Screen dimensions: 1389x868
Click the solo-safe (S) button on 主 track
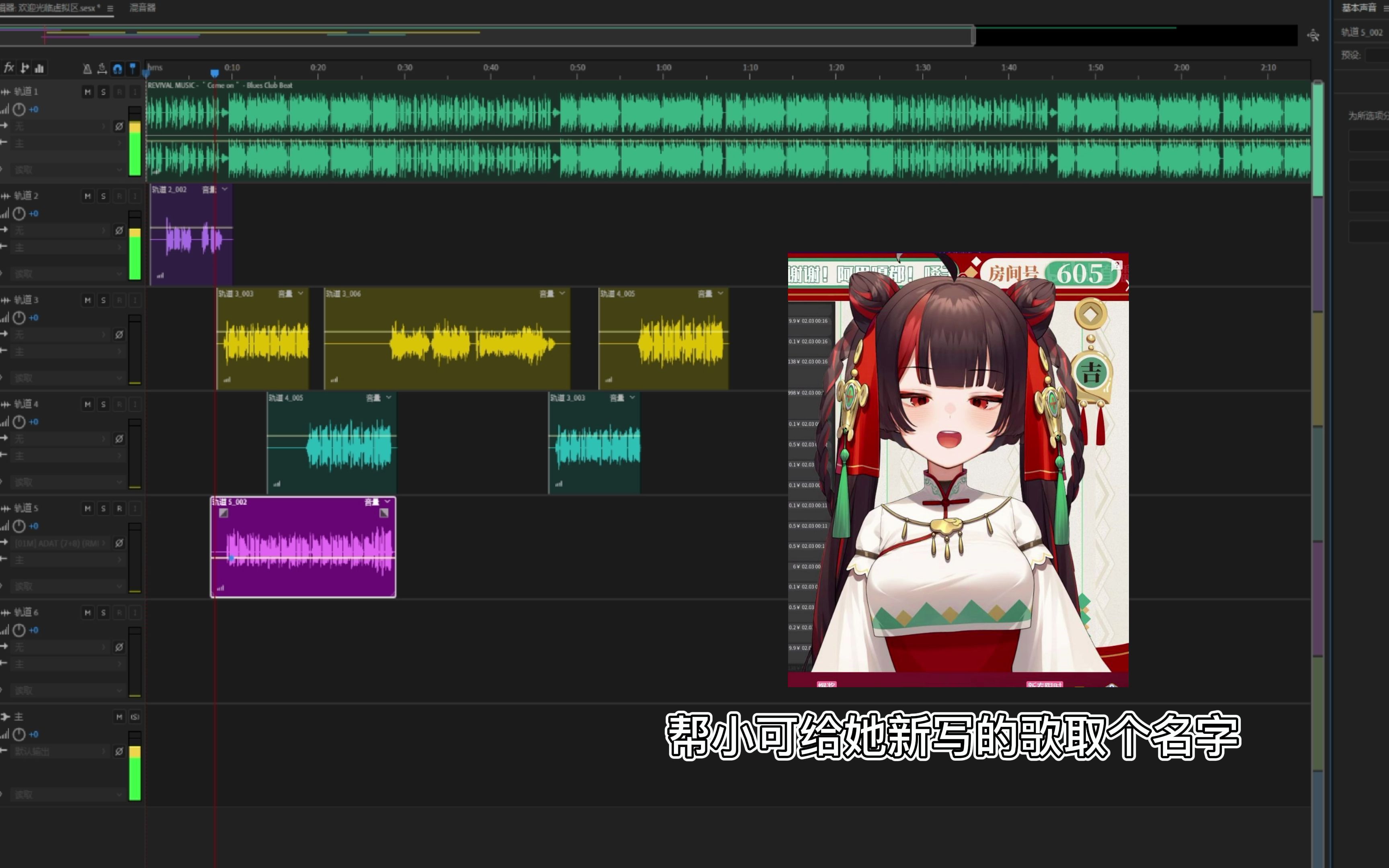[135, 717]
